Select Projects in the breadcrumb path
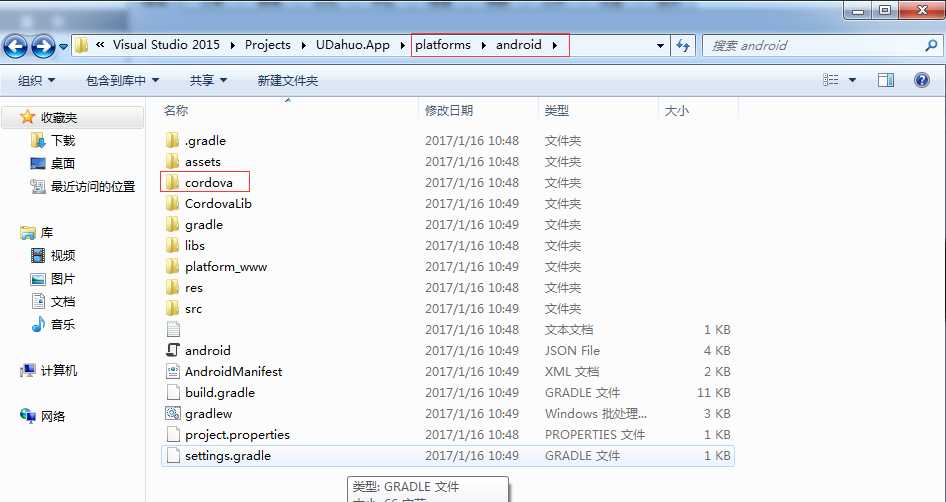Screen dimensions: 946x502 coord(267,45)
